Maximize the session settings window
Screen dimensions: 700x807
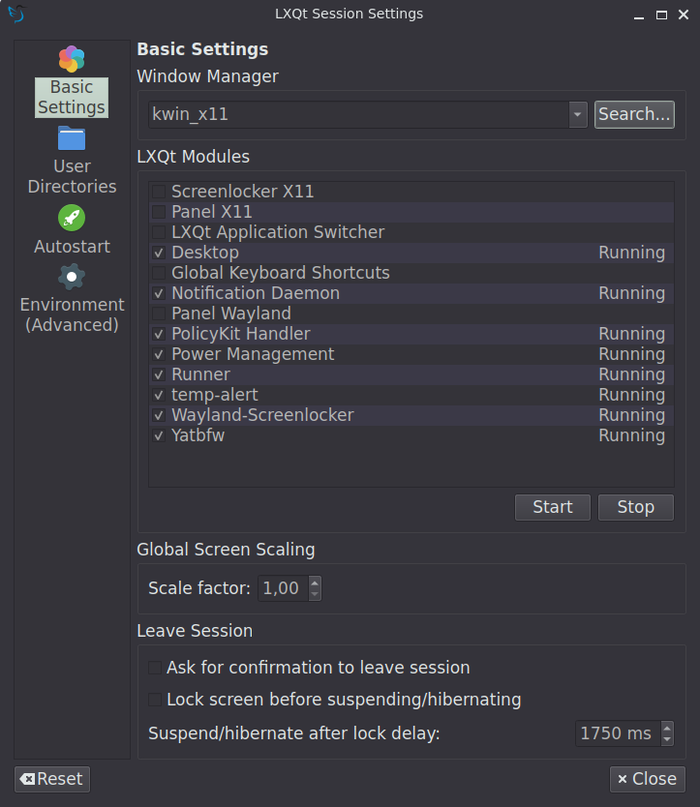pos(661,15)
